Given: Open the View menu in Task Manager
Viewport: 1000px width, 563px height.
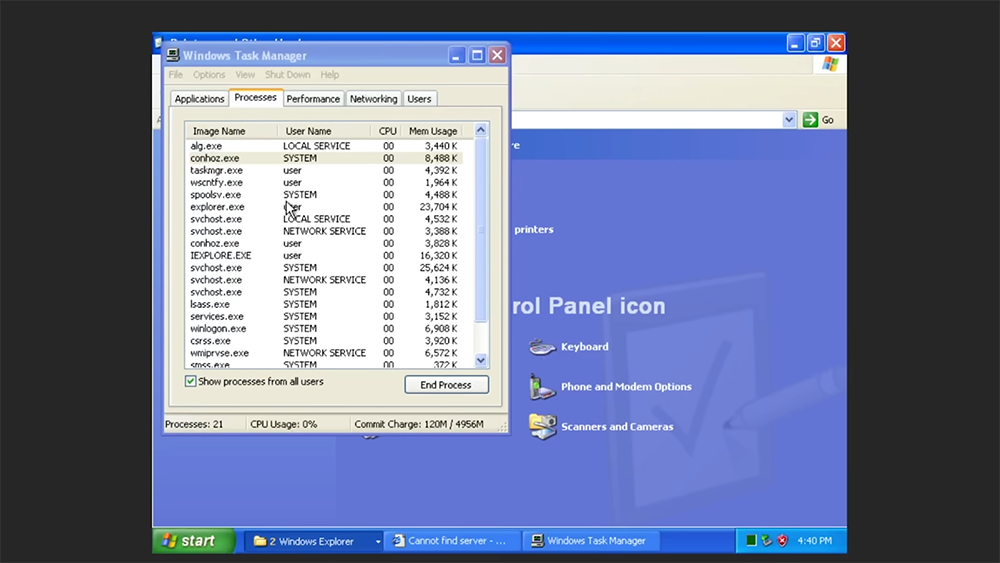Looking at the screenshot, I should coord(245,75).
